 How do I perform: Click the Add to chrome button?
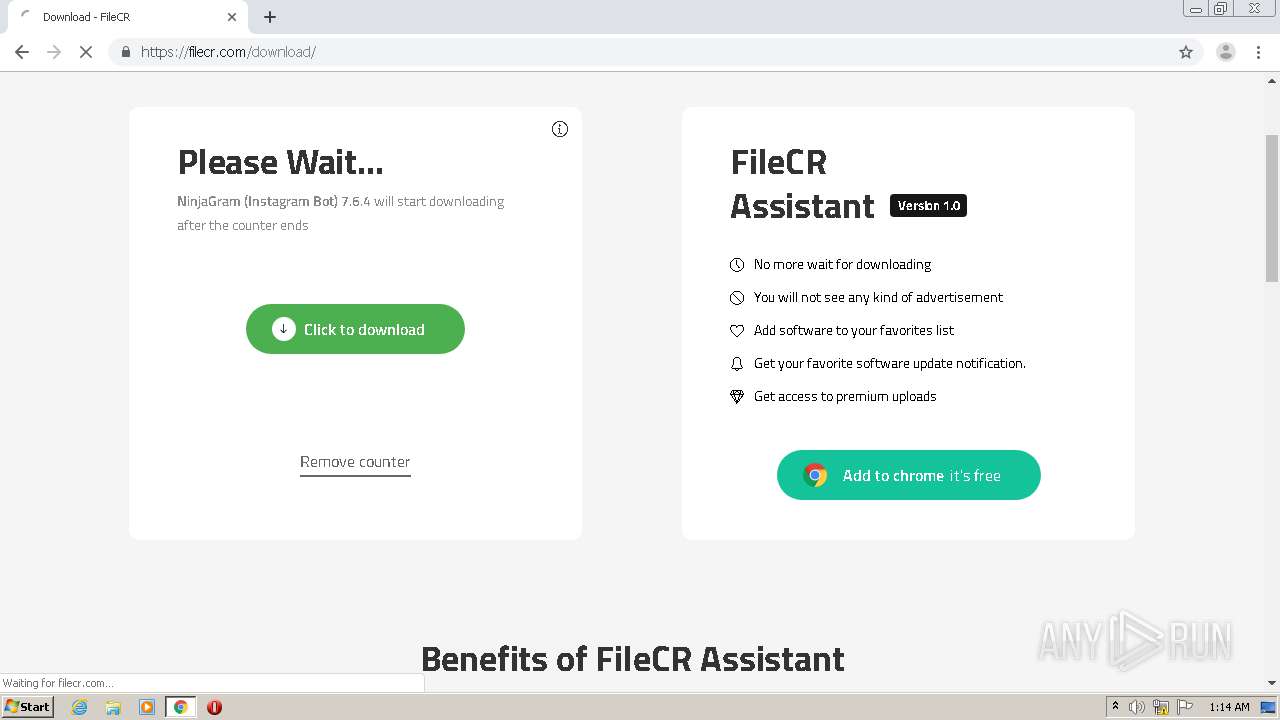click(x=908, y=475)
